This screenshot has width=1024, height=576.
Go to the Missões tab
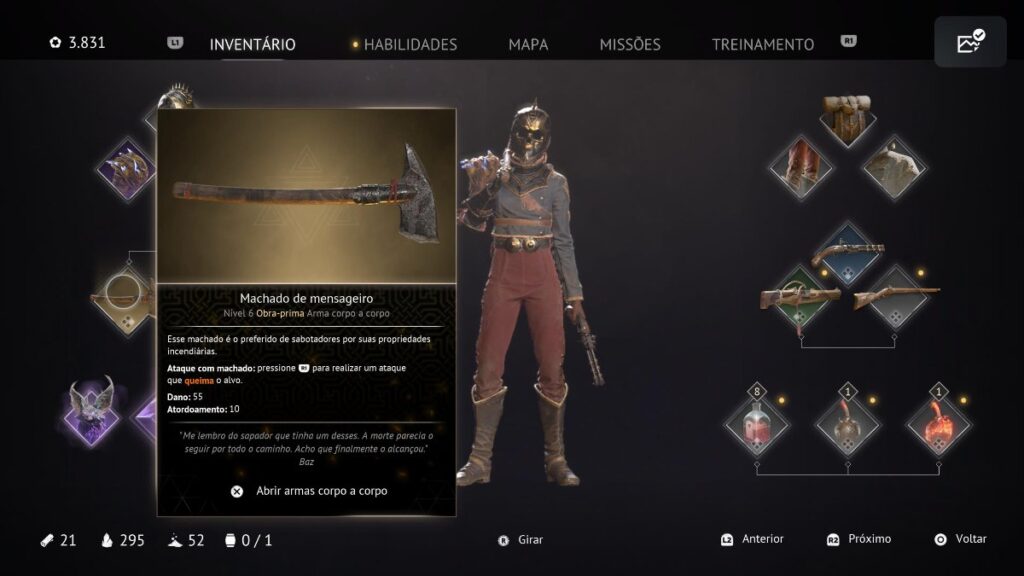(630, 44)
